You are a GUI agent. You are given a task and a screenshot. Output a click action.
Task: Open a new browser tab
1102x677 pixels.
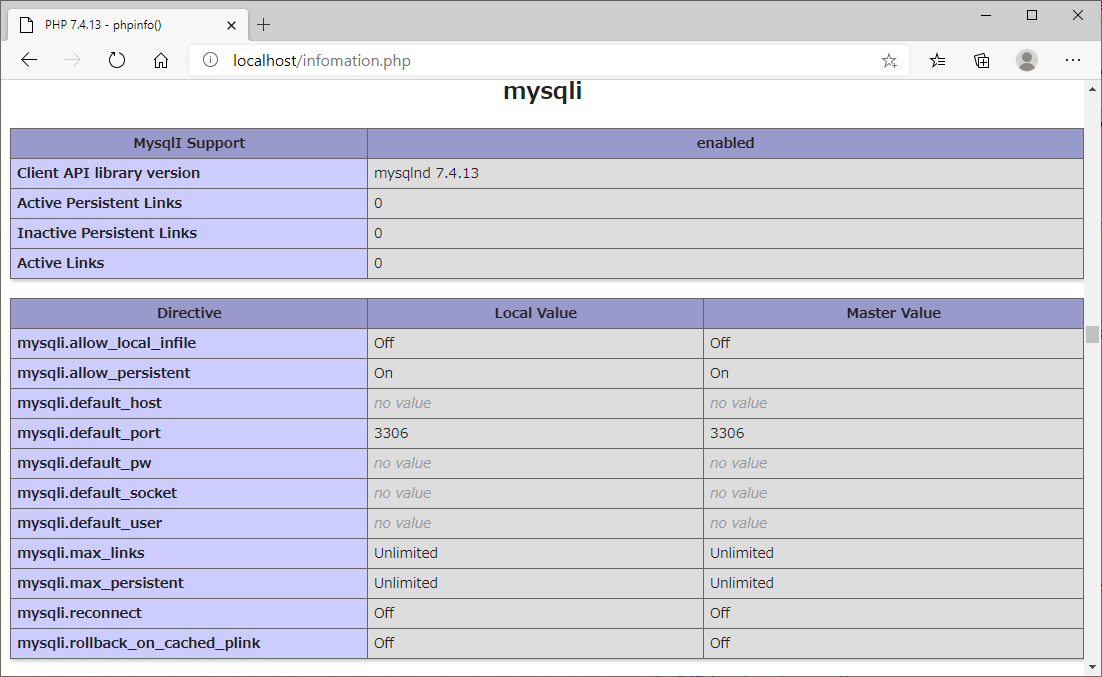pos(264,24)
